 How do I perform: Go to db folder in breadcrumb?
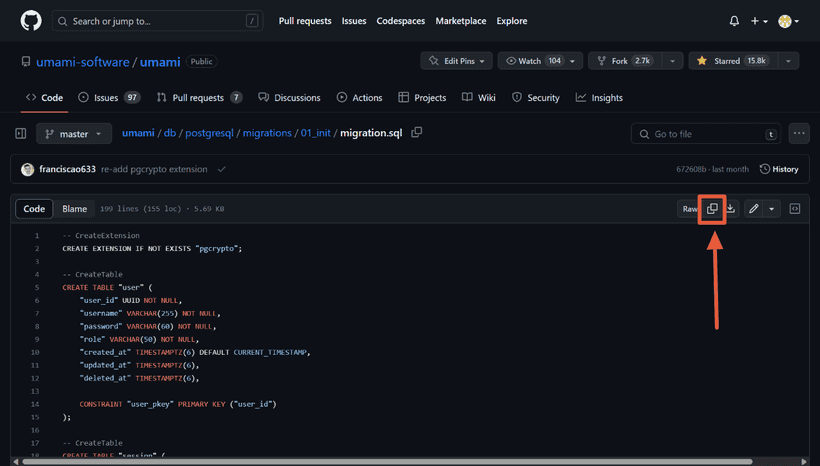170,133
